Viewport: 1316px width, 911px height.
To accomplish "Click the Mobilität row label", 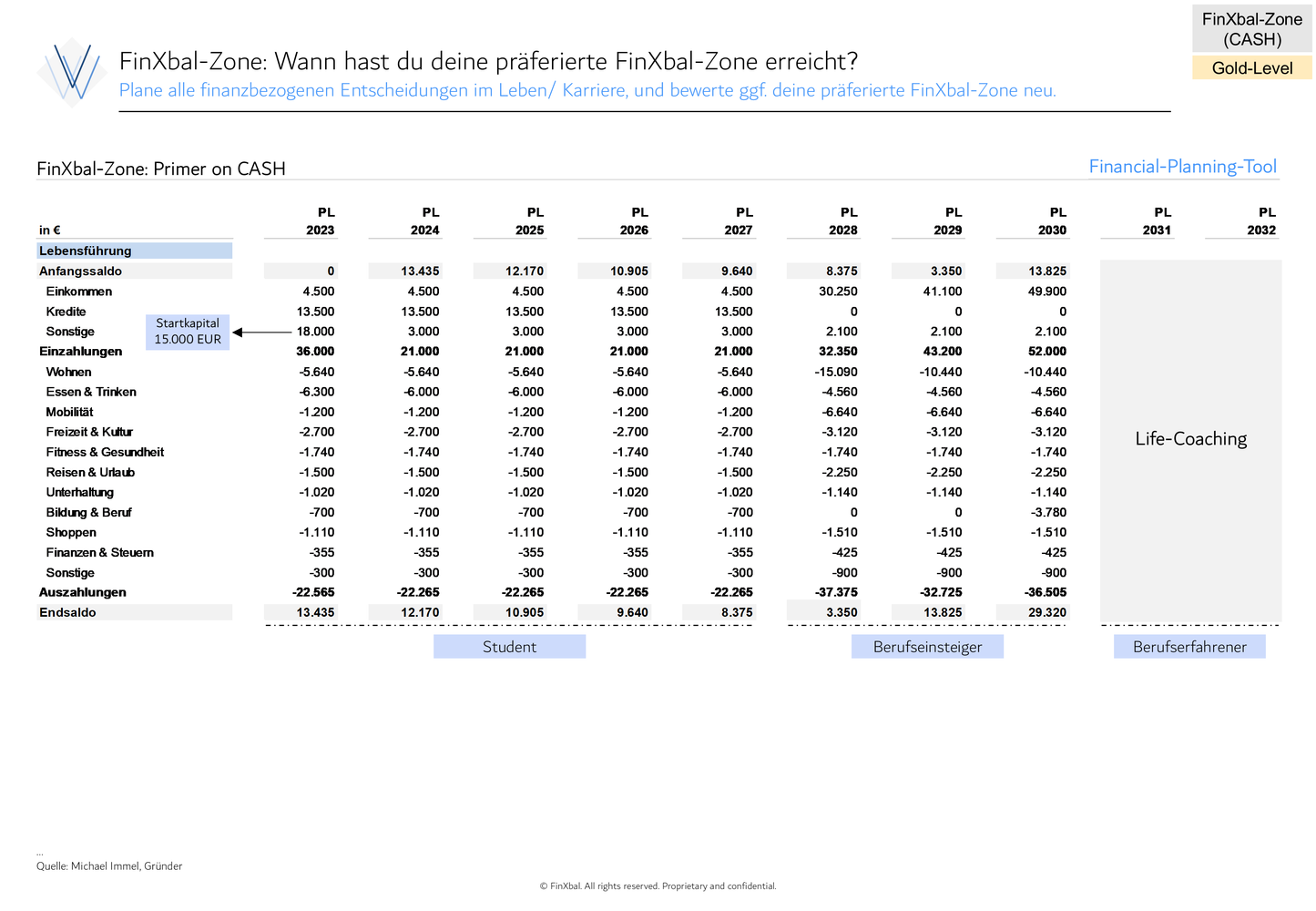I will coord(70,412).
